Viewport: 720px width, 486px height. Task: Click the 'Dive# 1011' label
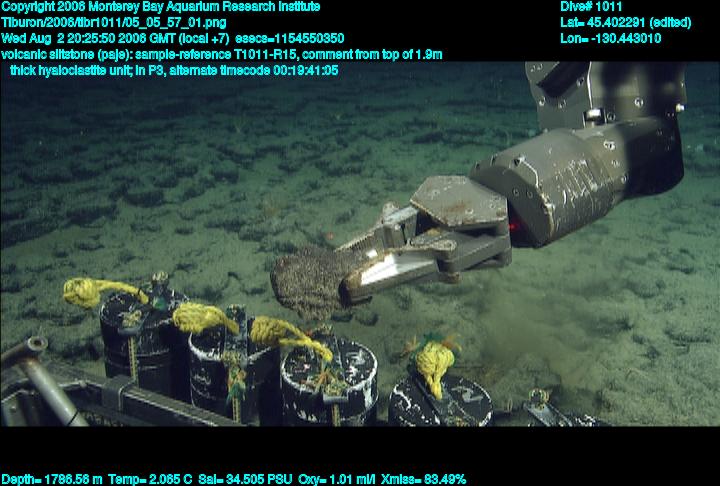(591, 7)
